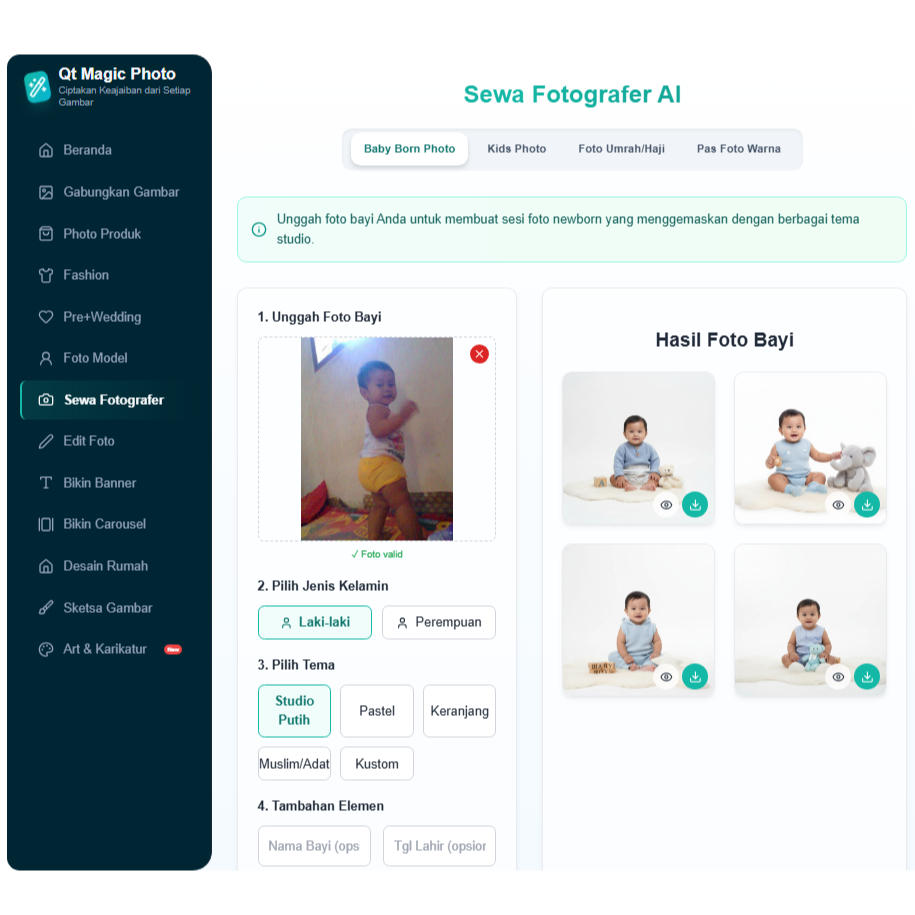
Task: Remove the uploaded baby photo
Action: point(479,354)
